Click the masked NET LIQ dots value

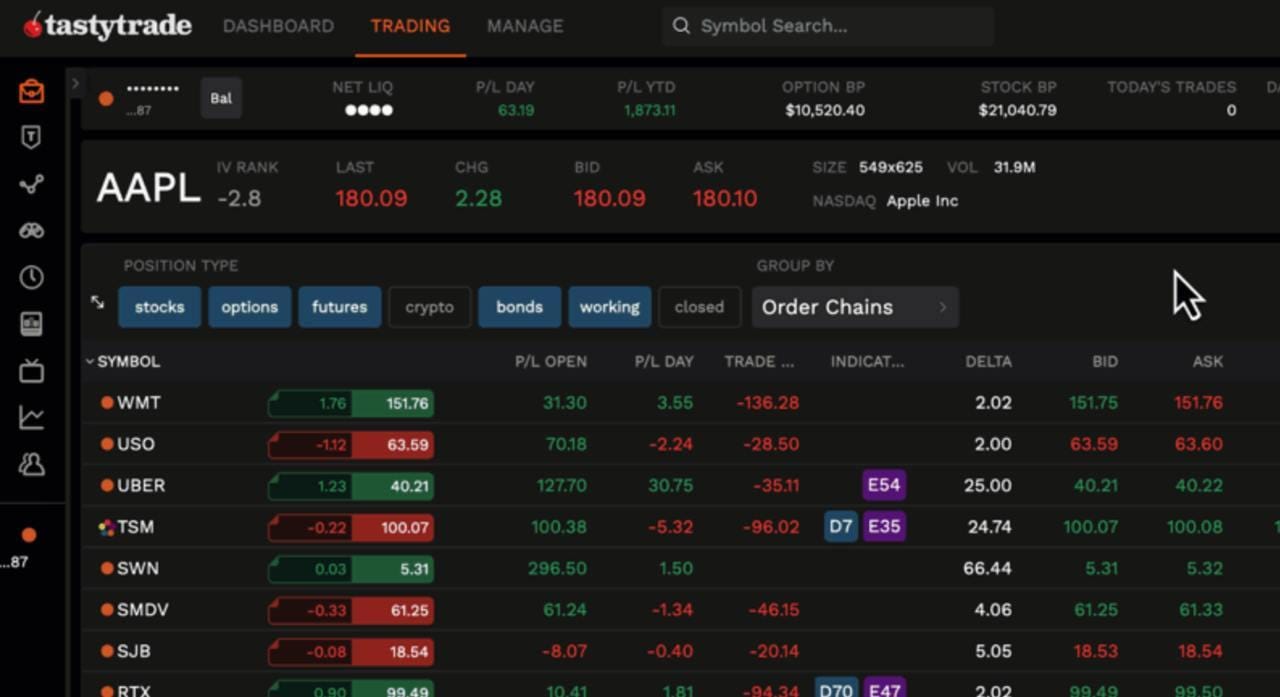[x=369, y=110]
